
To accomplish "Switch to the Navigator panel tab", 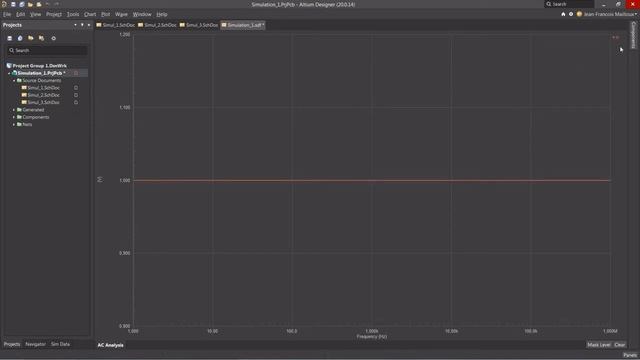I will pyautogui.click(x=36, y=344).
